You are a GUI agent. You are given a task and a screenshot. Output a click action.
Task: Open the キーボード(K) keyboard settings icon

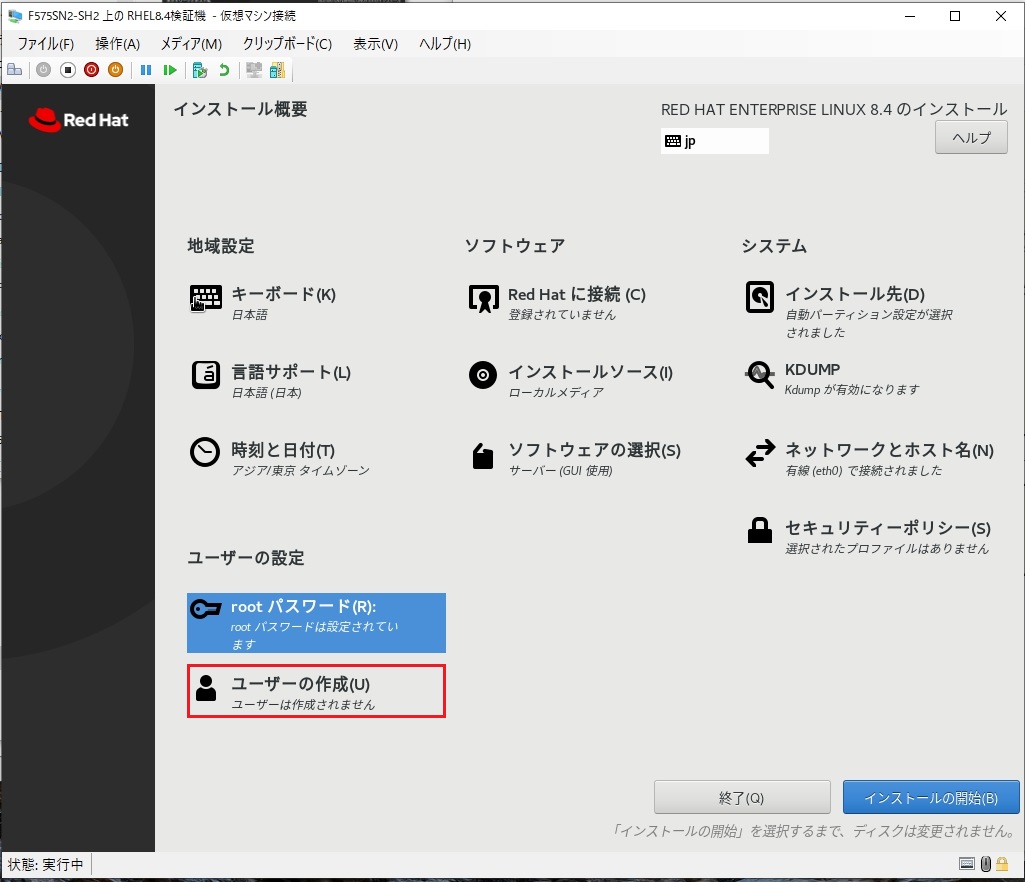click(205, 298)
